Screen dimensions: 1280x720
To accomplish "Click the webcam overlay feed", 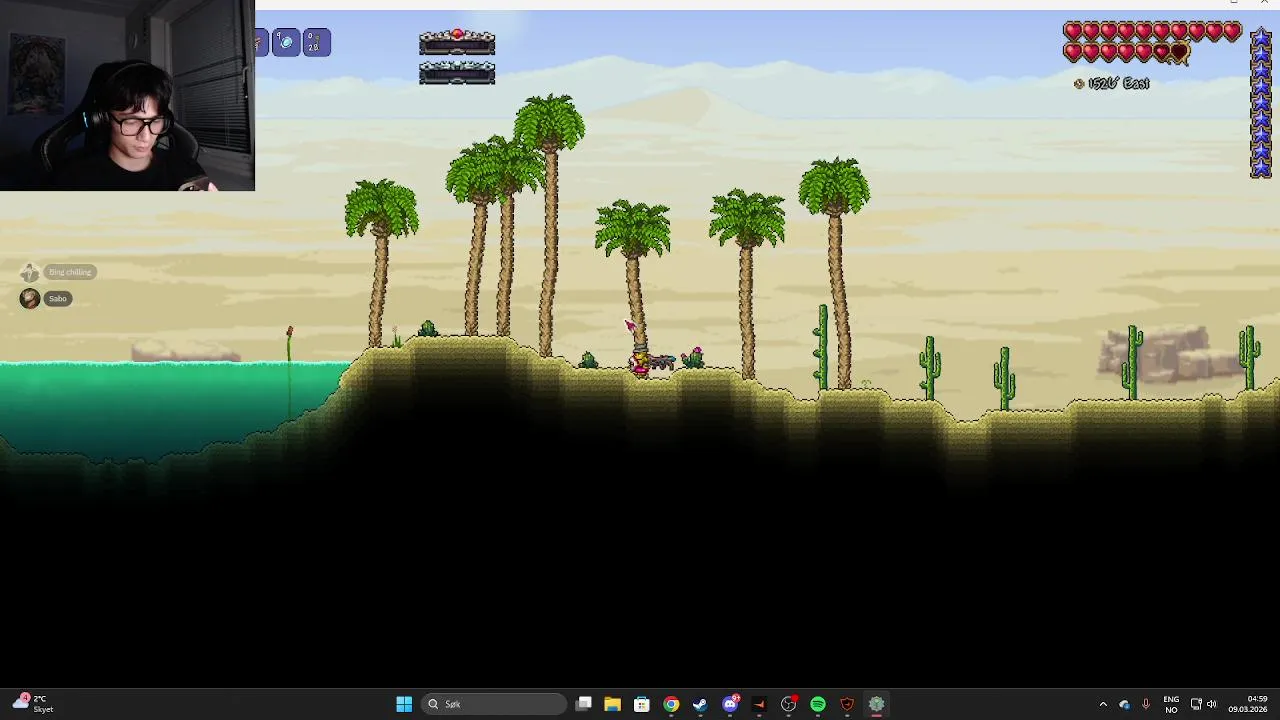I will click(x=127, y=95).
